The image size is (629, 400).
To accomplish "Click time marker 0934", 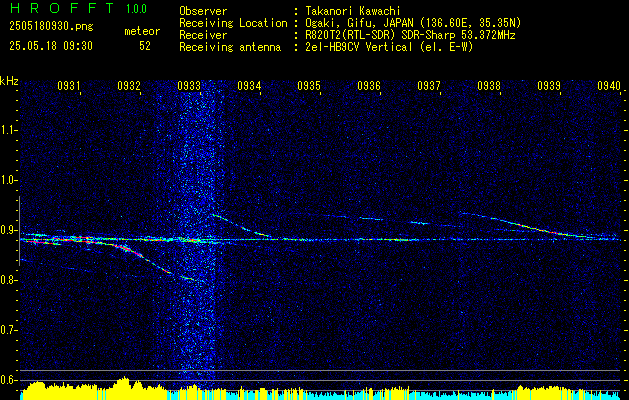I will (249, 85).
